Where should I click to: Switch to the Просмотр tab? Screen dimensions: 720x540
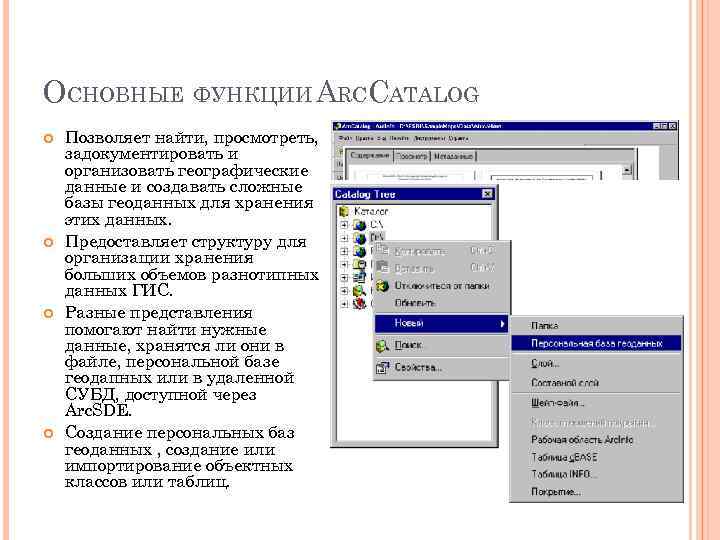pyautogui.click(x=411, y=157)
